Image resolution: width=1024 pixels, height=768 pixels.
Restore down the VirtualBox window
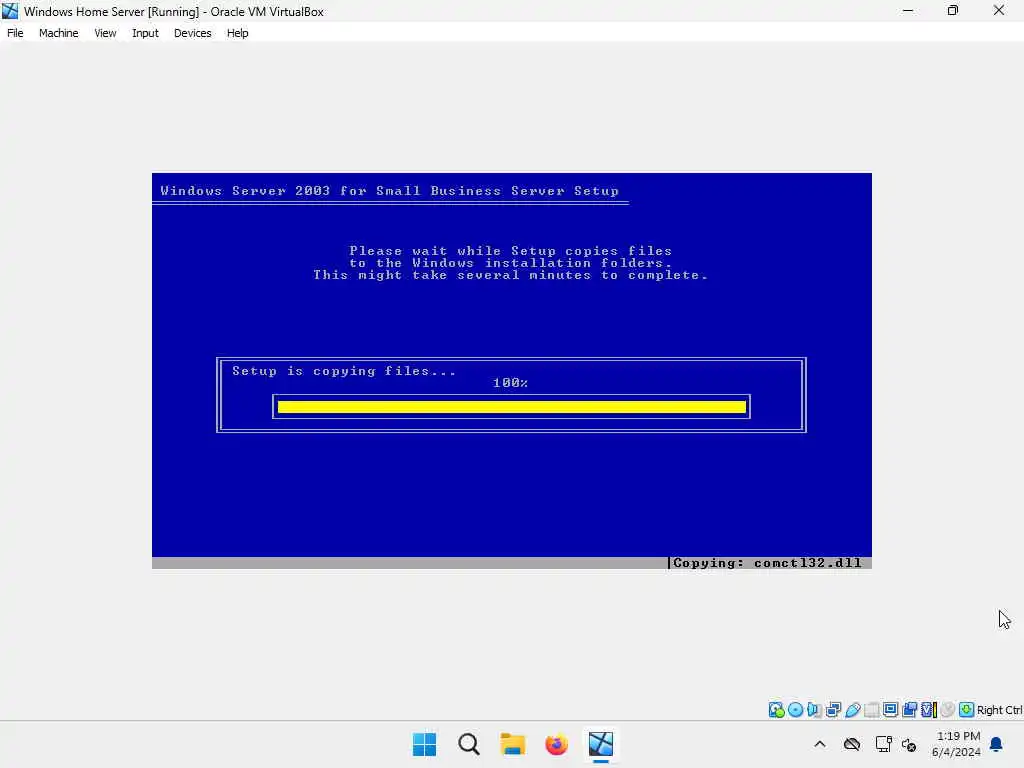(953, 11)
